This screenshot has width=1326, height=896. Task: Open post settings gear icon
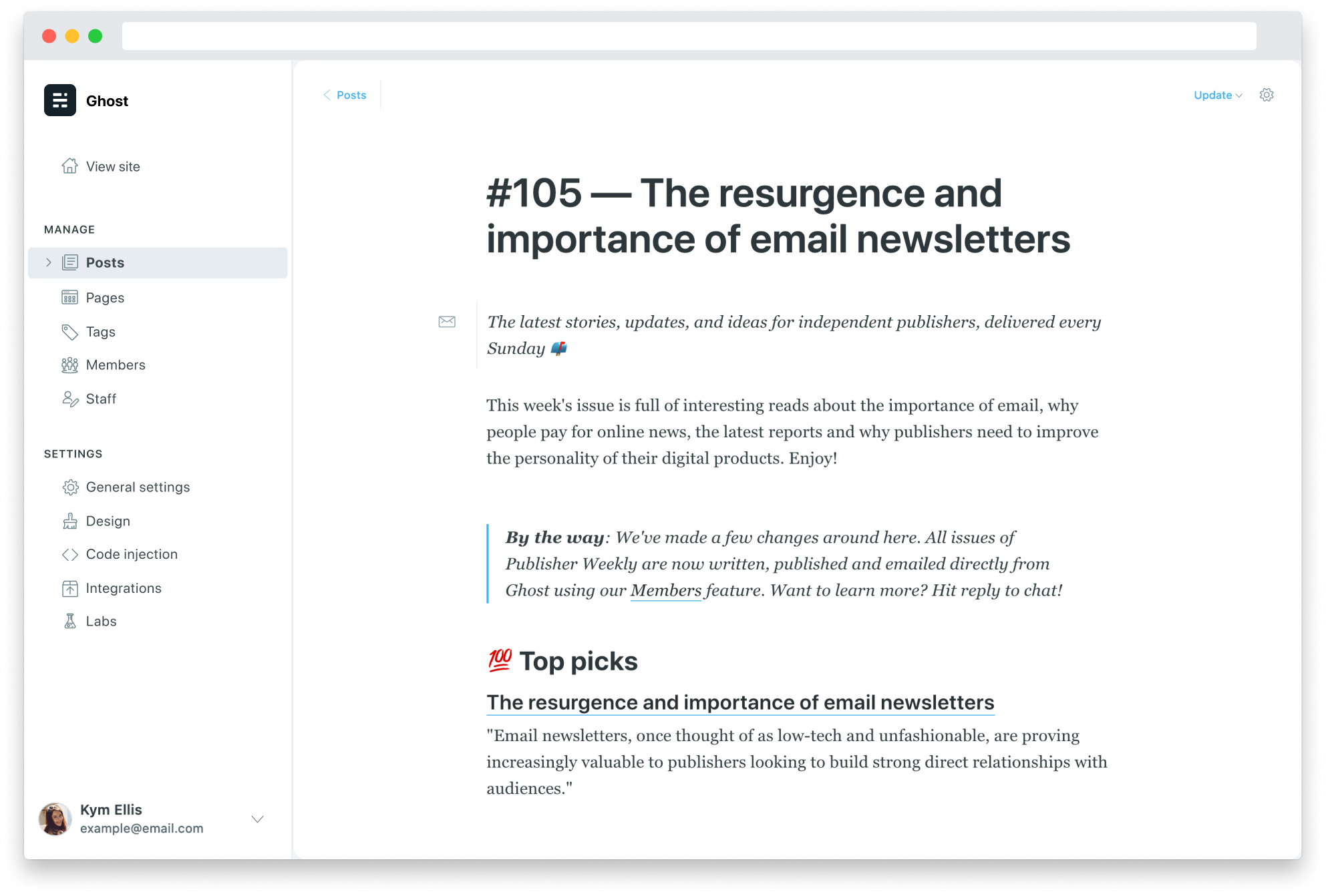(1267, 95)
